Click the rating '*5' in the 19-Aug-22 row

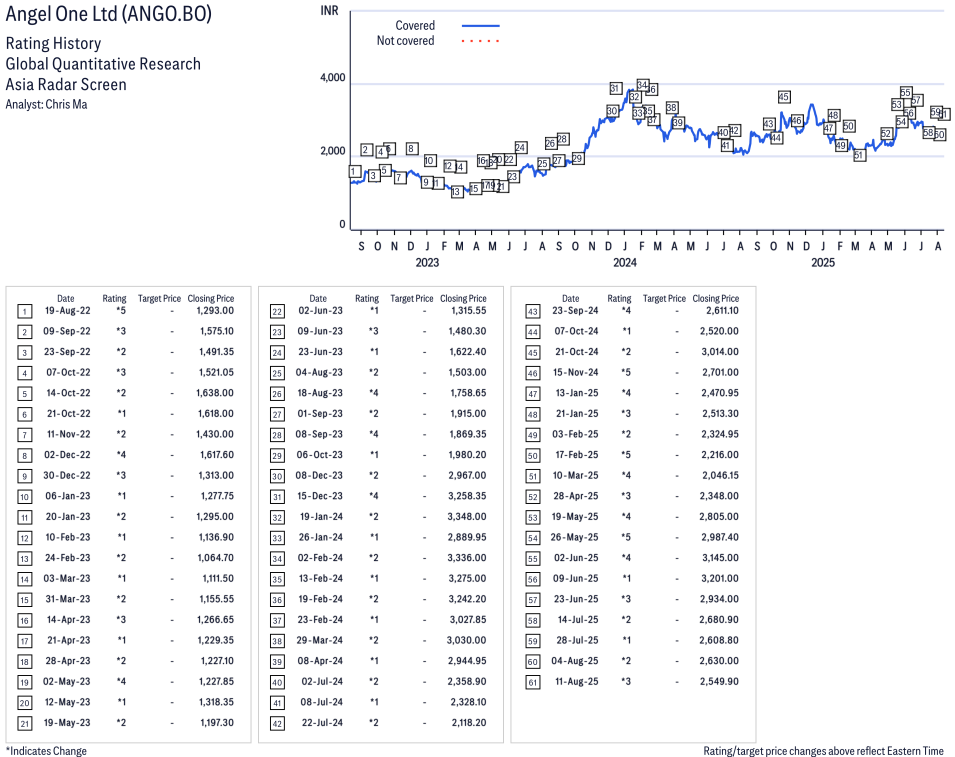click(121, 311)
